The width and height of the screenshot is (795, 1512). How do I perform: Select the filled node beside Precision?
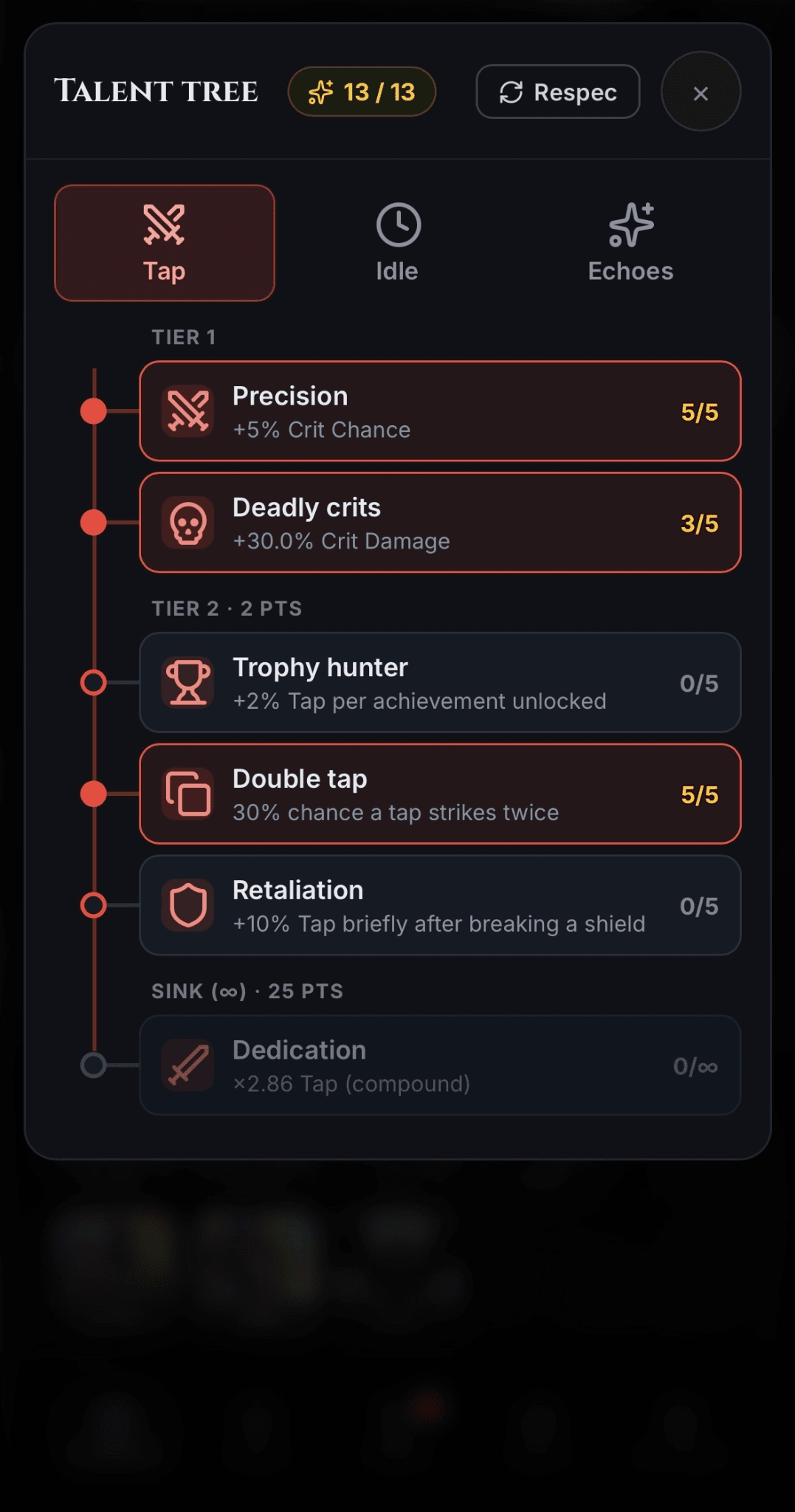coord(94,411)
